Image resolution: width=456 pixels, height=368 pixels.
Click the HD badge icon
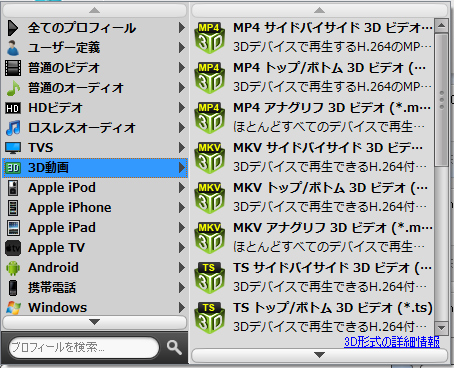point(13,108)
